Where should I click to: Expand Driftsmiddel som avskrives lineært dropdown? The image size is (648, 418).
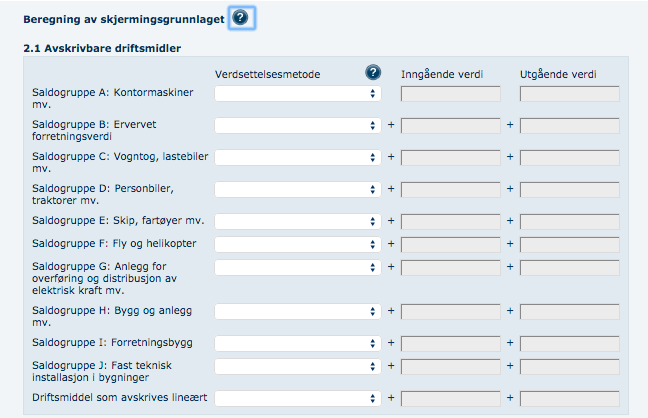(x=297, y=398)
